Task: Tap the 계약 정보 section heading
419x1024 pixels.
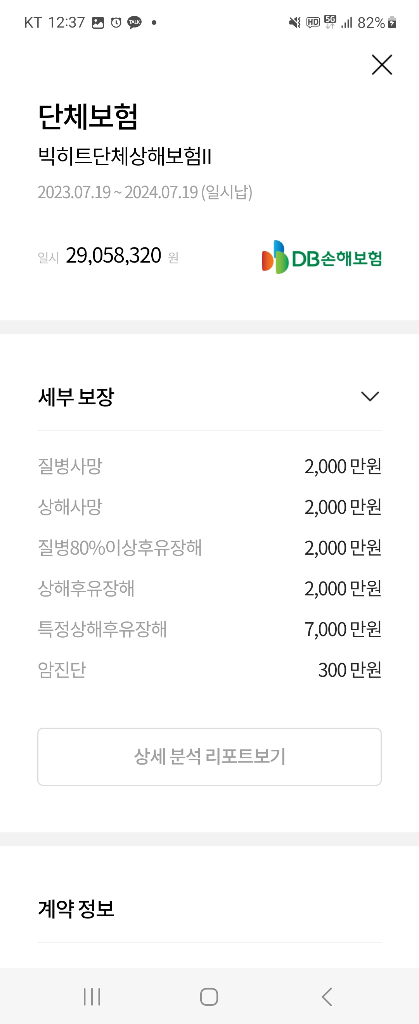Action: (76, 908)
